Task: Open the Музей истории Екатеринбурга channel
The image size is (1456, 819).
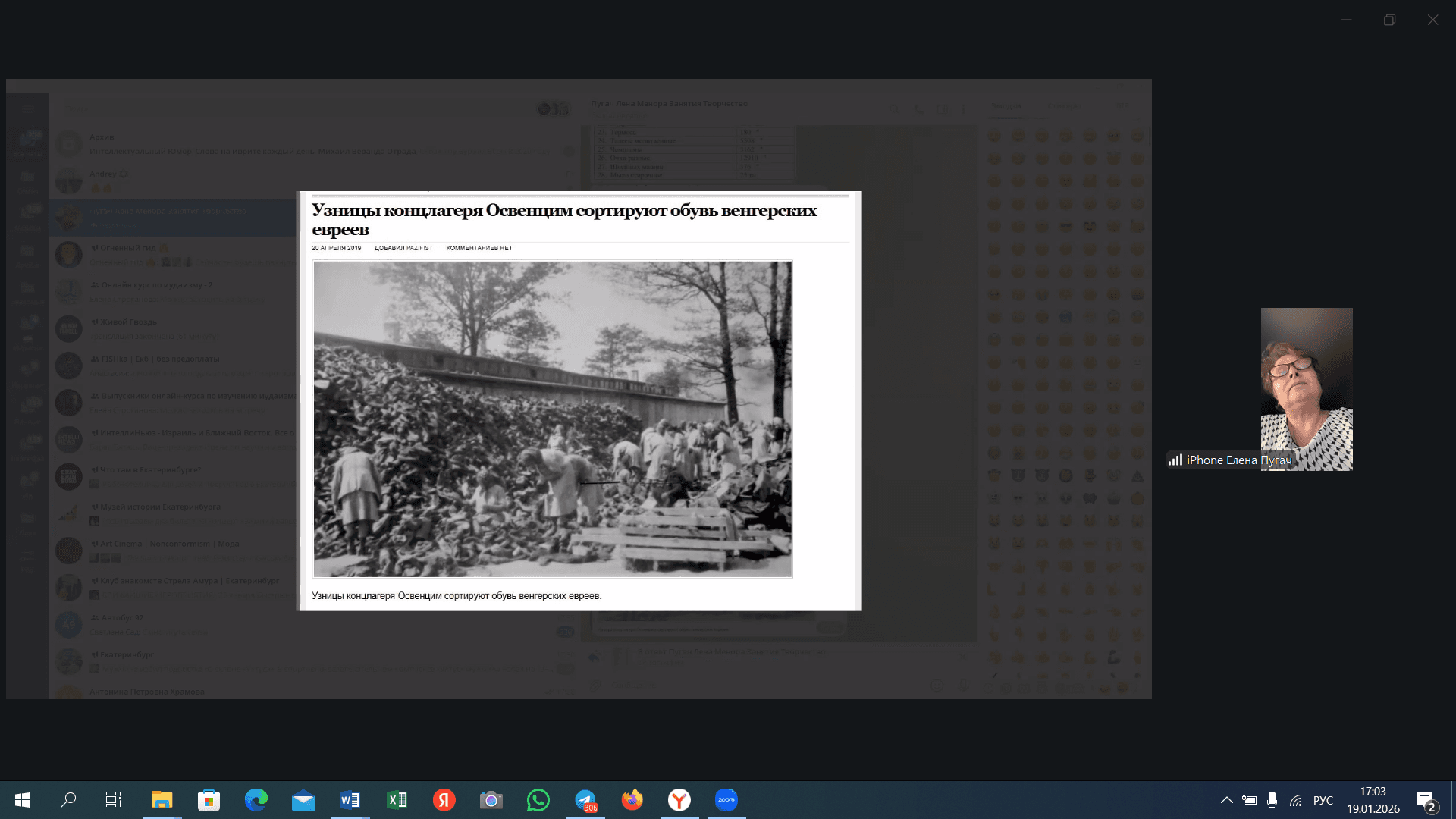Action: tap(174, 514)
